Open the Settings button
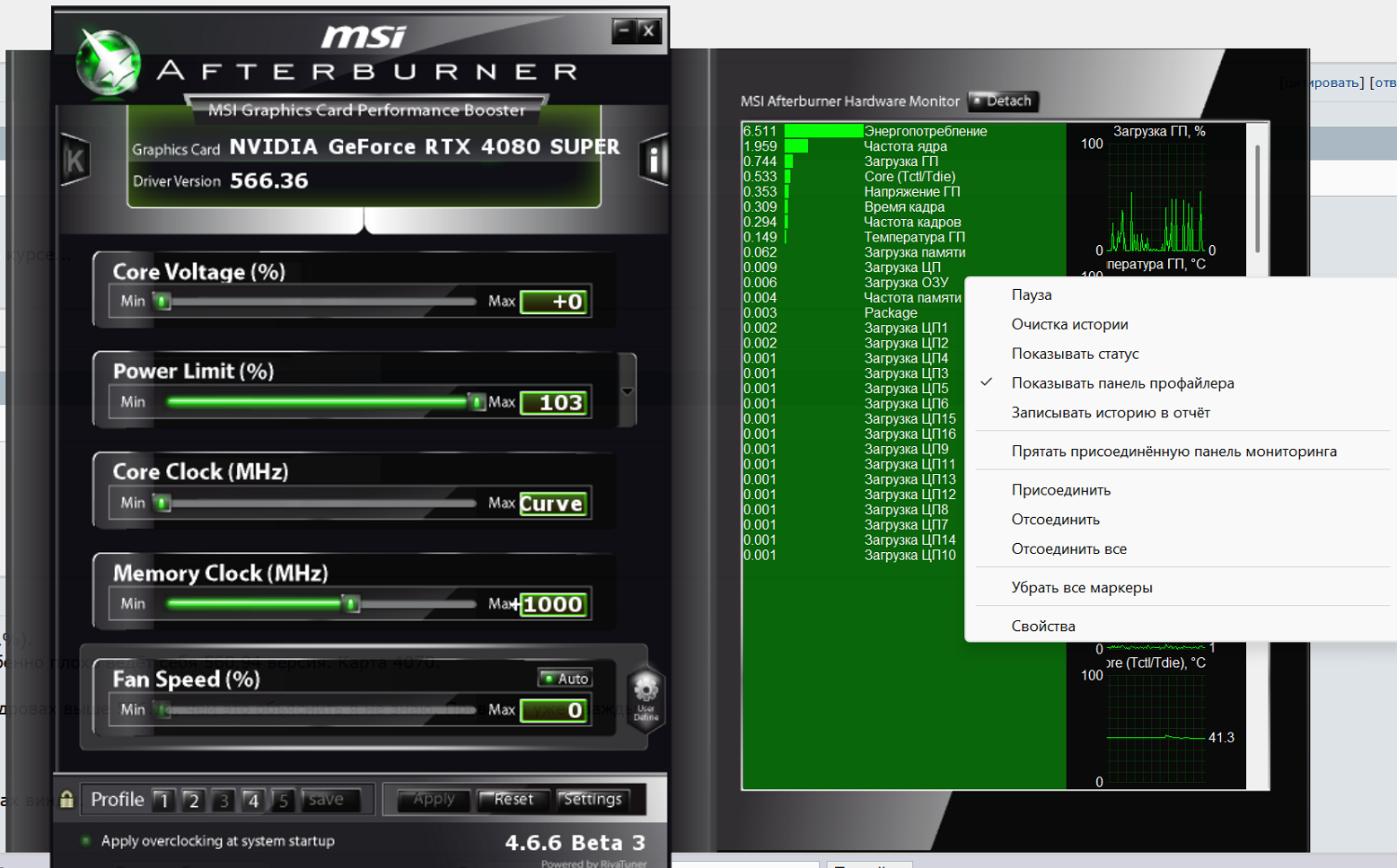The width and height of the screenshot is (1397, 868). tap(592, 799)
